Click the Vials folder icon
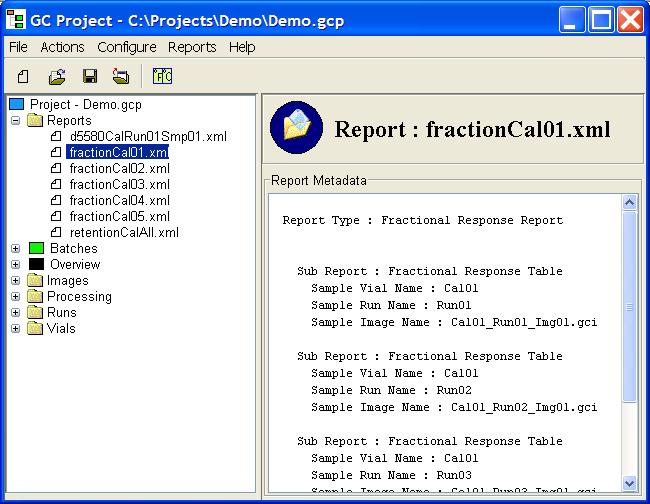 tap(35, 328)
